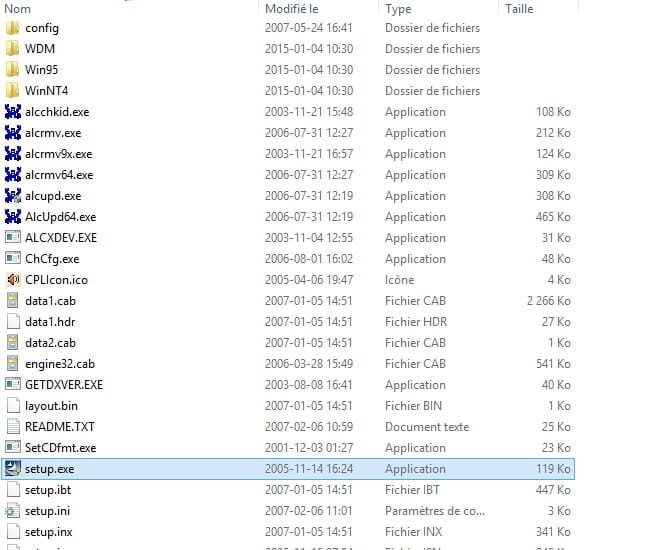The height and width of the screenshot is (550, 649).
Task: Select the SetCDfmt.exe file name
Action: point(60,447)
